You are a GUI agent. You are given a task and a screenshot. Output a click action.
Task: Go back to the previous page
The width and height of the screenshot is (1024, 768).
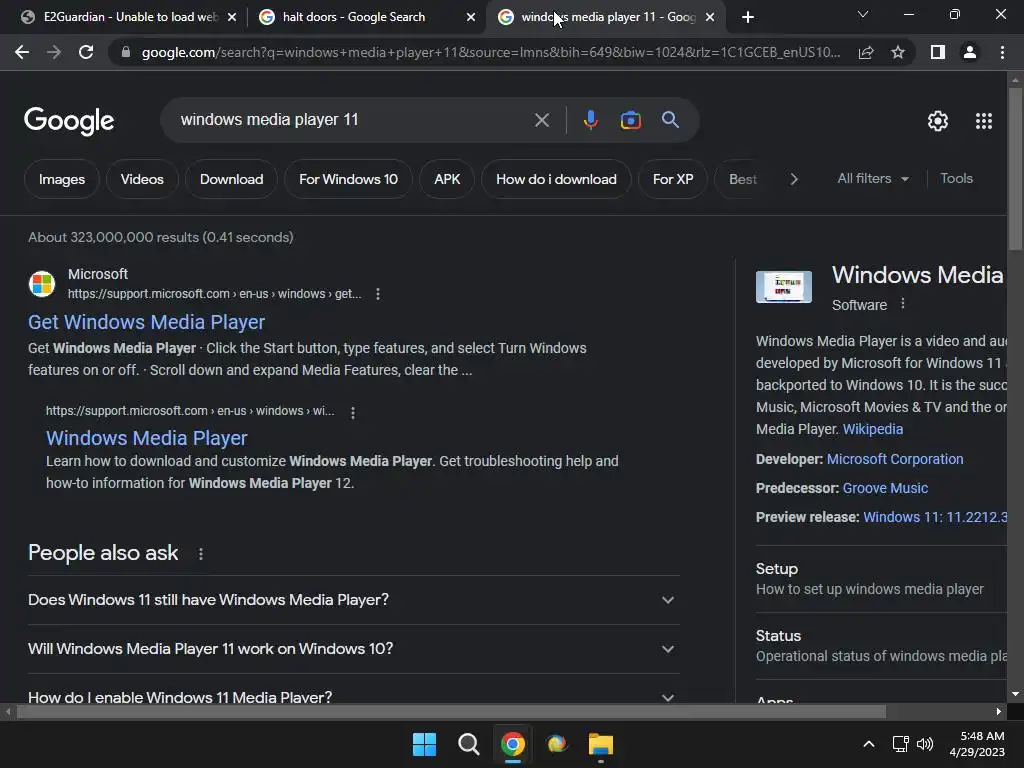click(x=22, y=52)
